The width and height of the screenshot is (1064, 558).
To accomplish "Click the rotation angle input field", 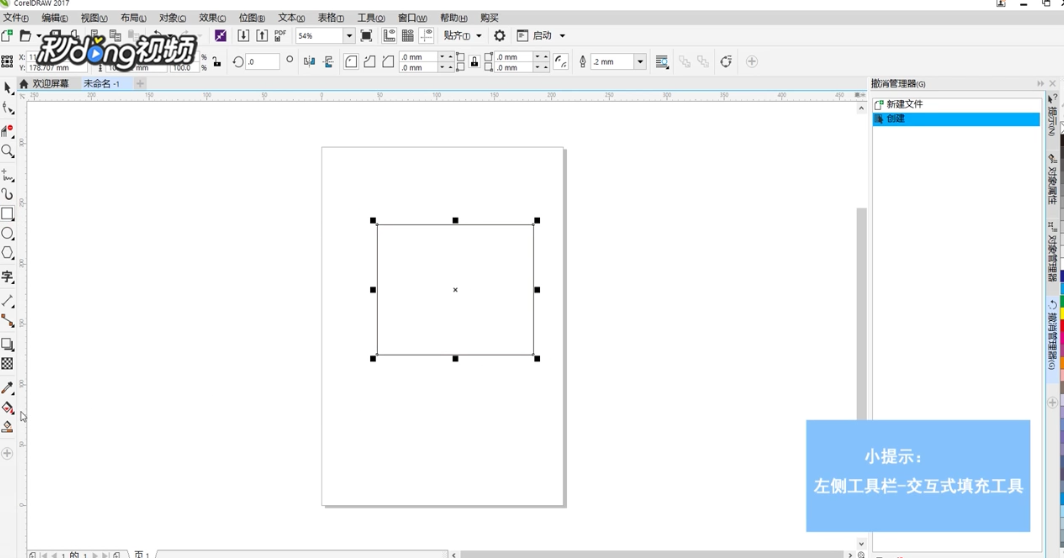I will [x=262, y=62].
